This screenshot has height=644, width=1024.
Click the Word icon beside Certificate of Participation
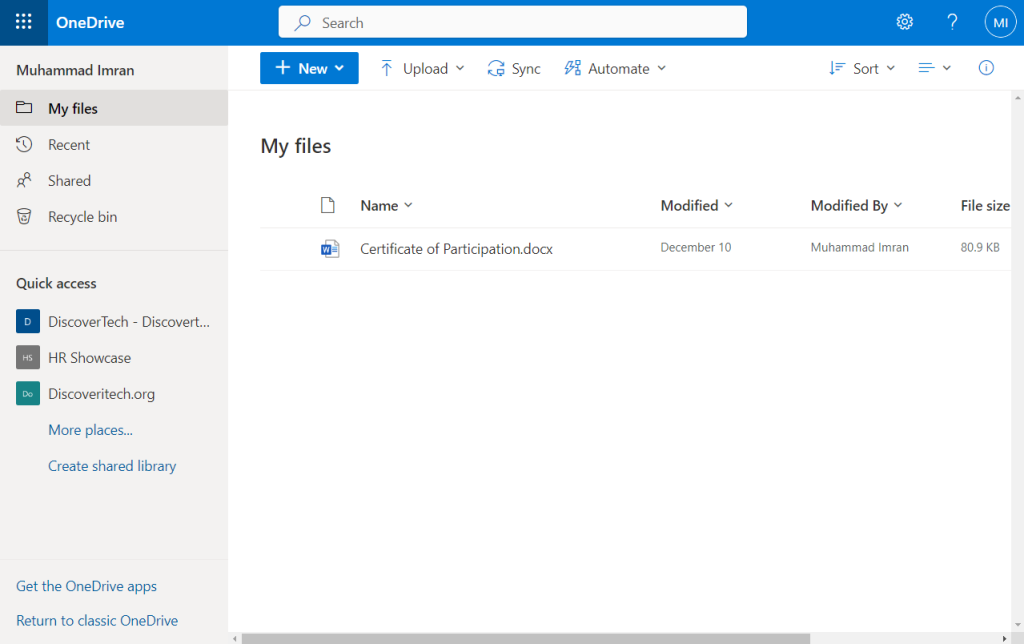pyautogui.click(x=330, y=248)
